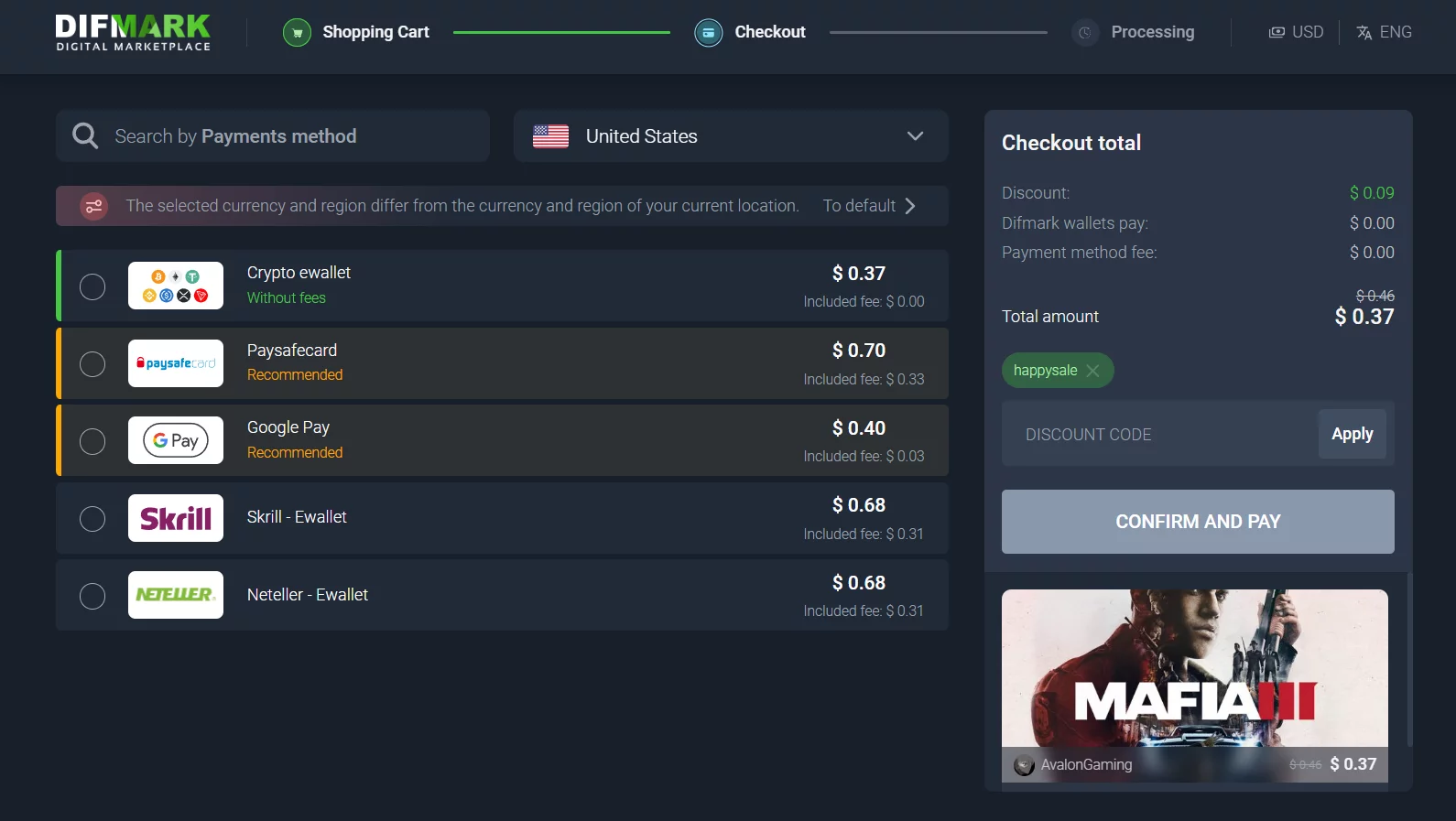This screenshot has width=1456, height=821.
Task: Click the magnifier search icon
Action: [x=85, y=136]
